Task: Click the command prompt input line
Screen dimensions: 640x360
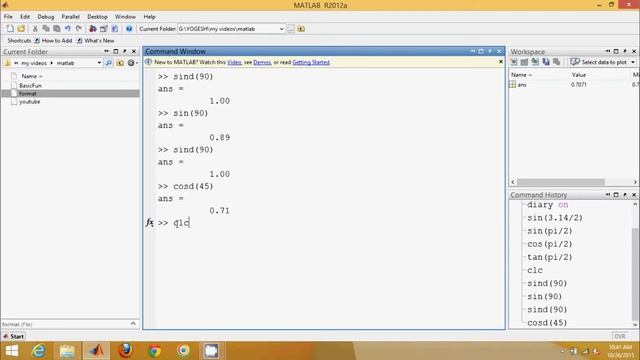Action: (x=330, y=222)
